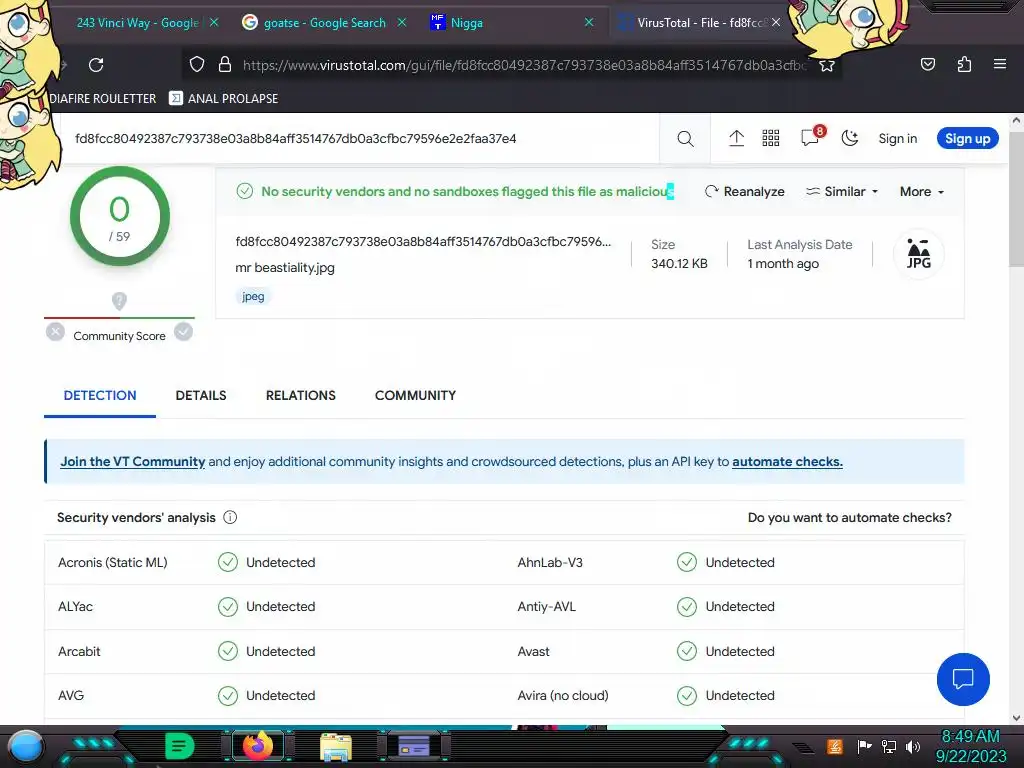The height and width of the screenshot is (768, 1024).
Task: Click the jpeg tag chip
Action: [x=253, y=296]
